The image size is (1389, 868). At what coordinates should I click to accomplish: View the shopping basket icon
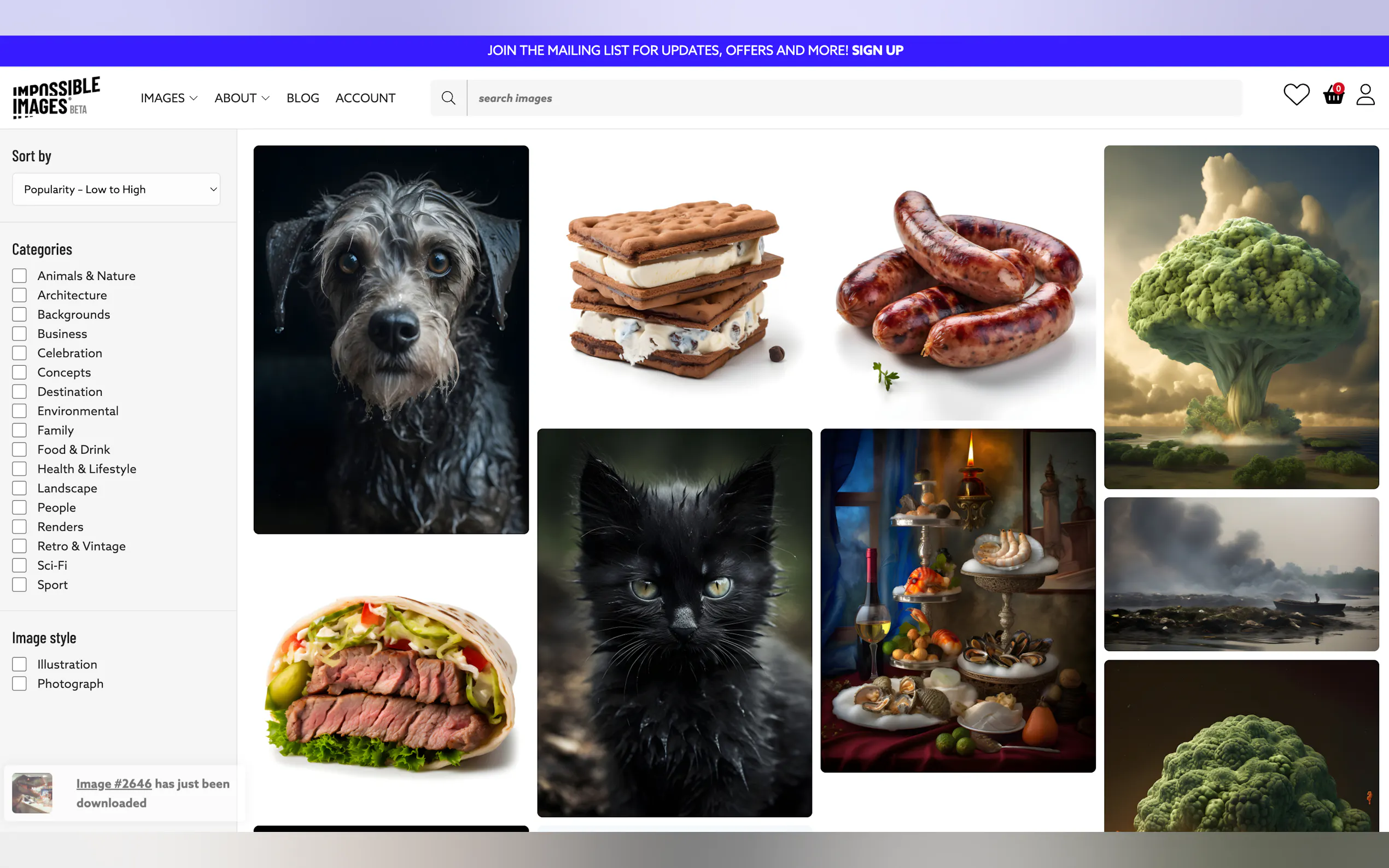pyautogui.click(x=1333, y=96)
